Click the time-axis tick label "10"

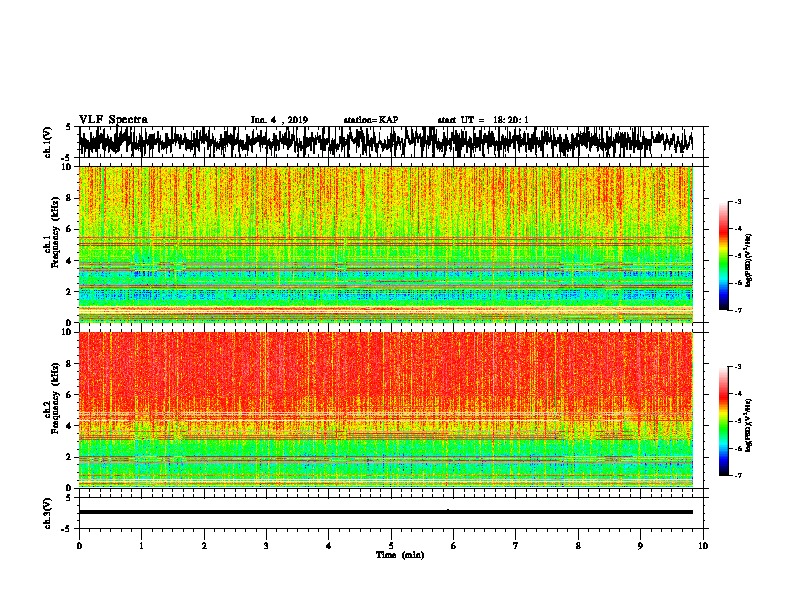point(703,546)
